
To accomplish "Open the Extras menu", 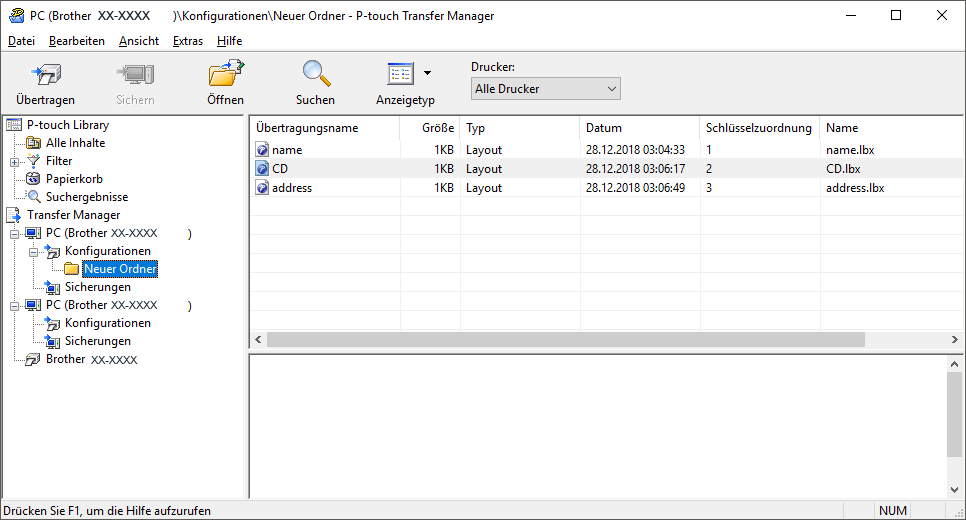I will click(187, 41).
